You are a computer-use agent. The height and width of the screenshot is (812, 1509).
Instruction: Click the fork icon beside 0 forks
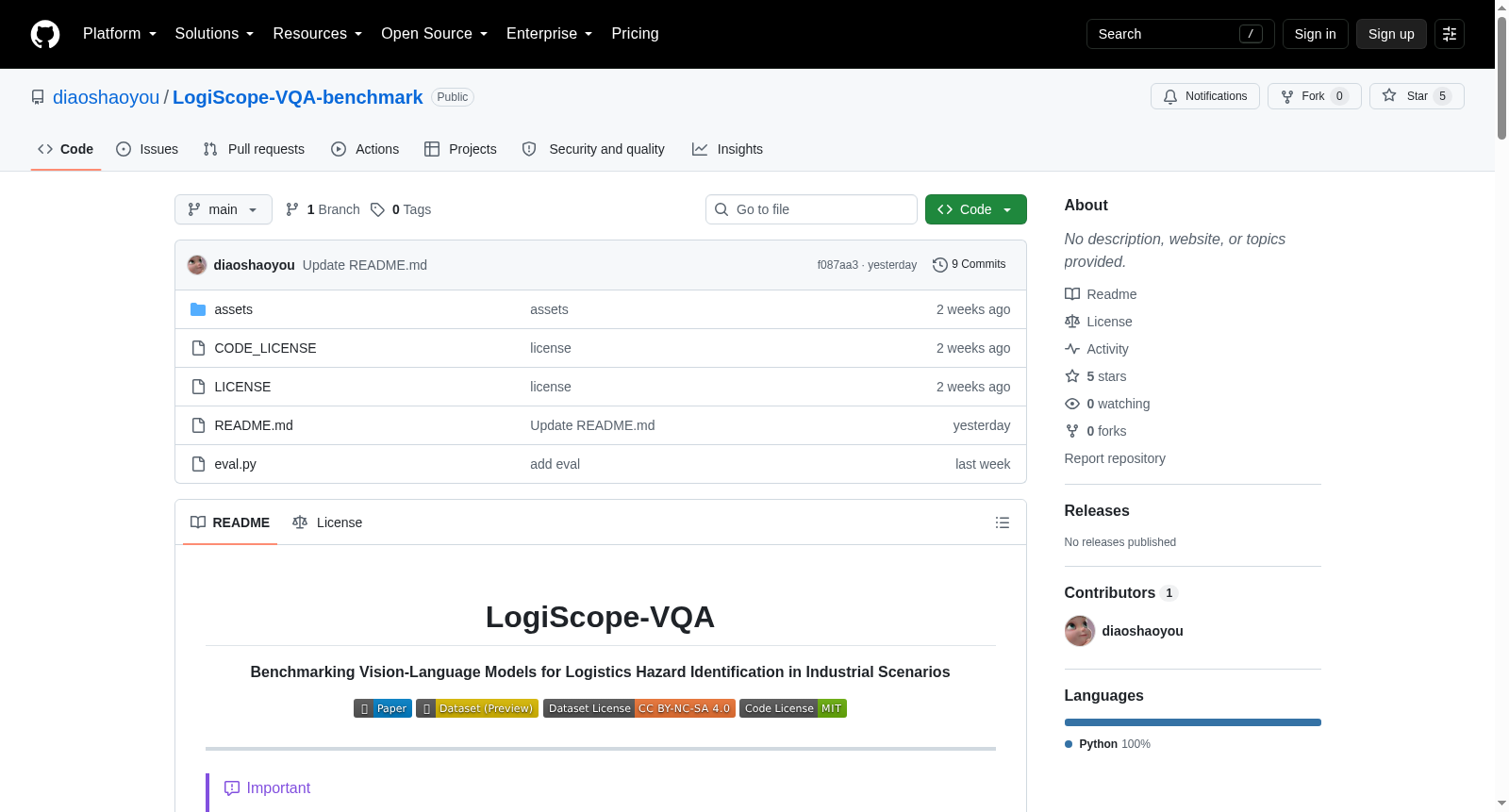click(1072, 431)
